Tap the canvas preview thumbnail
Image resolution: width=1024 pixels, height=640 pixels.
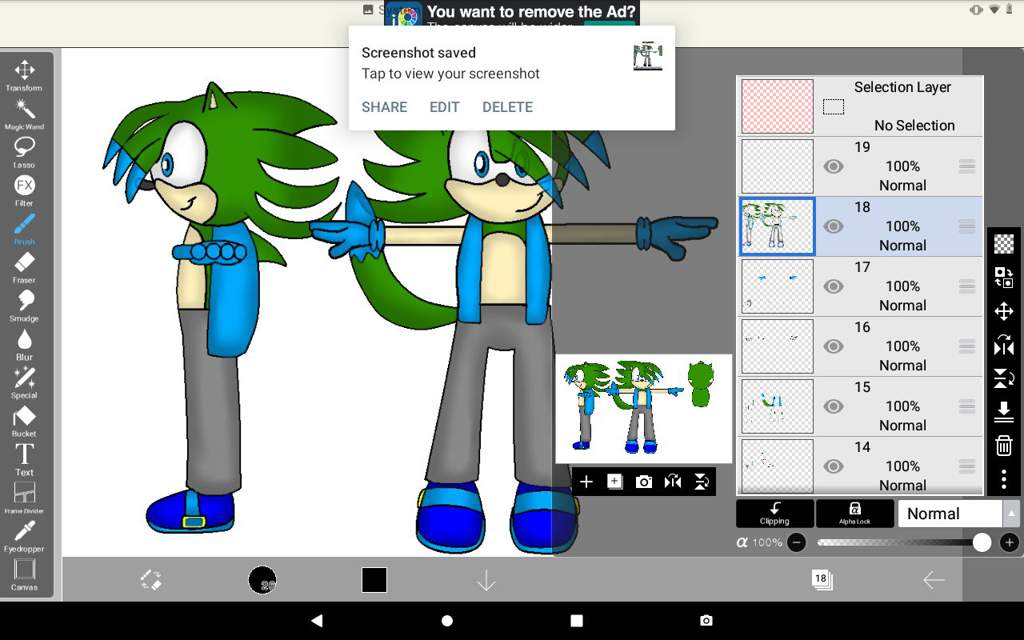(643, 409)
